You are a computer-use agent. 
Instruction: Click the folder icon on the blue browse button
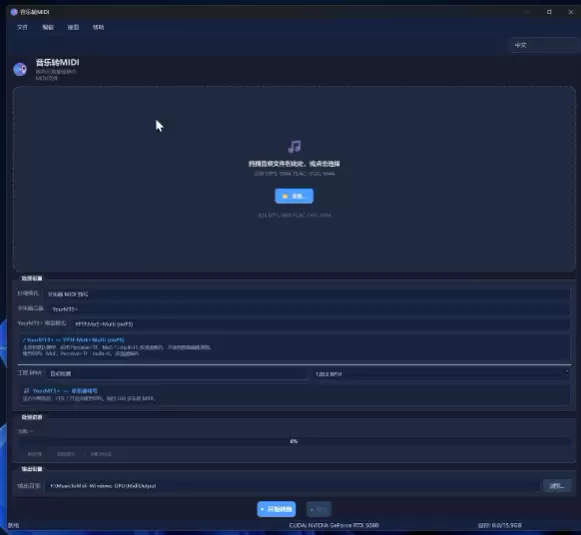coord(285,196)
